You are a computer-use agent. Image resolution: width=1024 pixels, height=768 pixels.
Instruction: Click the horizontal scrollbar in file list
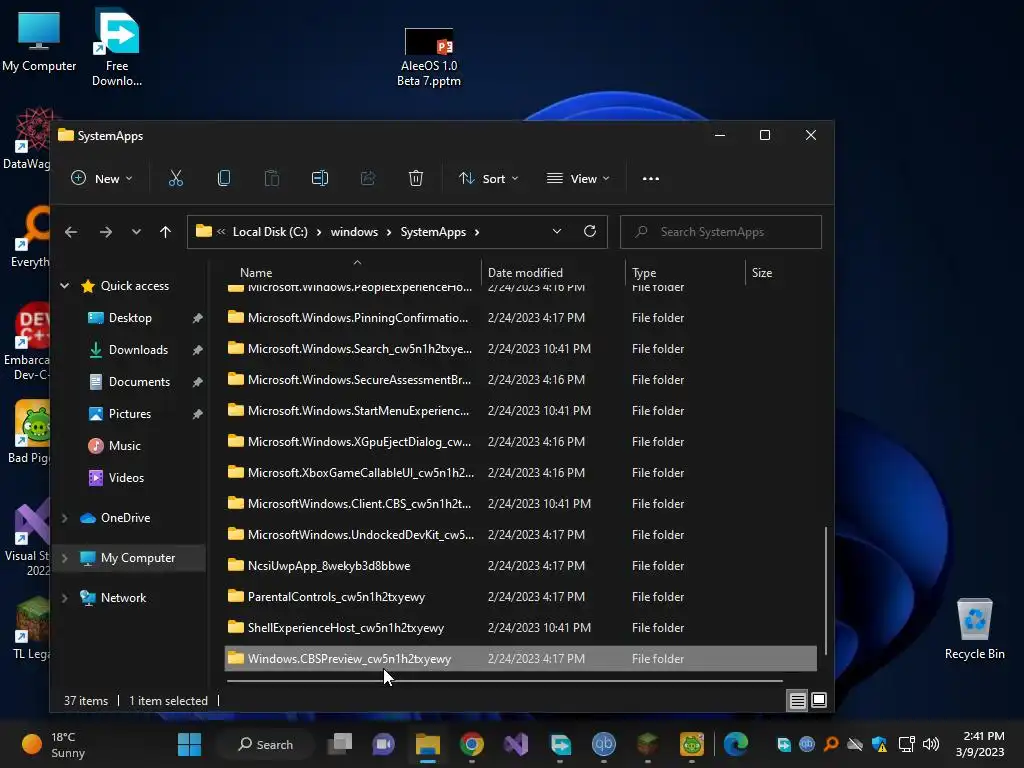(504, 680)
